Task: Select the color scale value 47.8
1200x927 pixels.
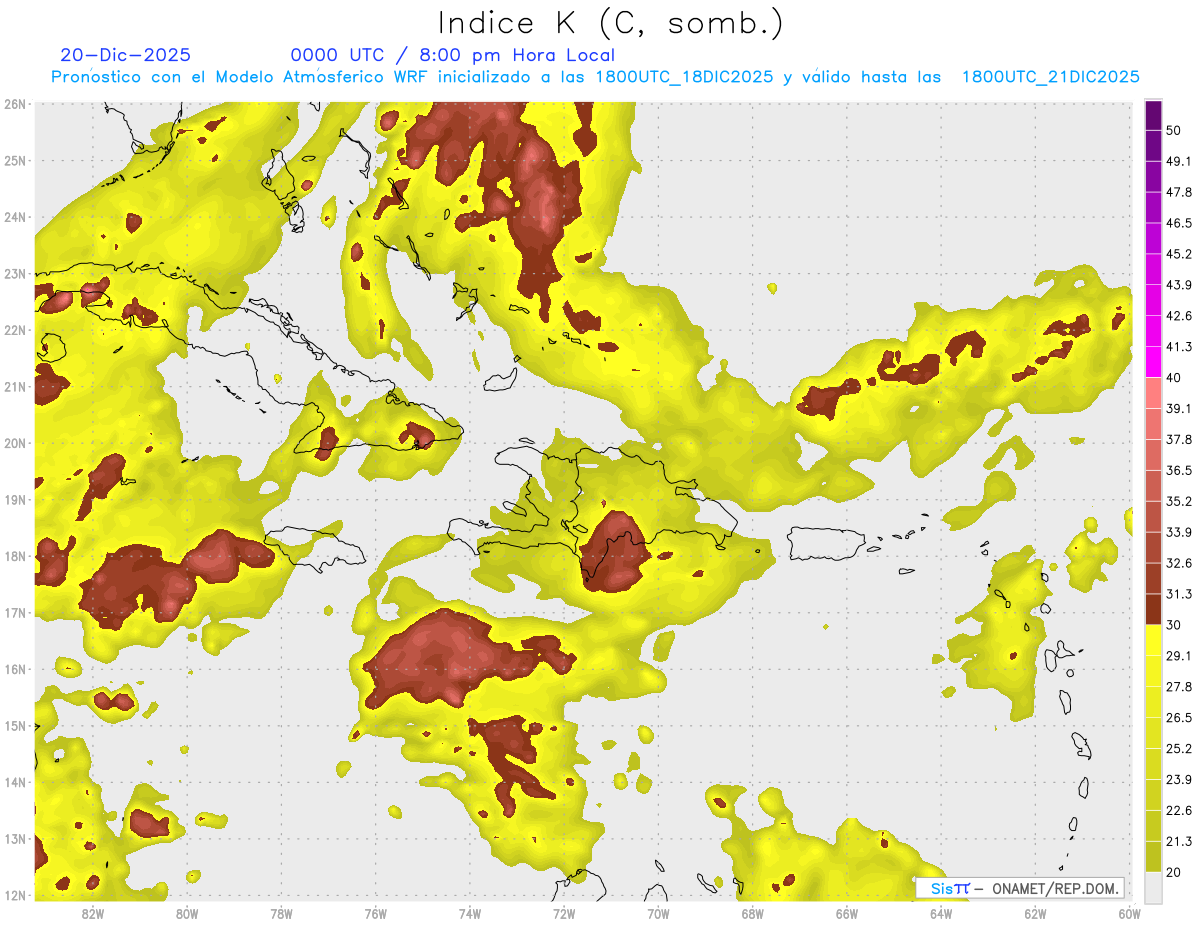Action: point(1178,192)
